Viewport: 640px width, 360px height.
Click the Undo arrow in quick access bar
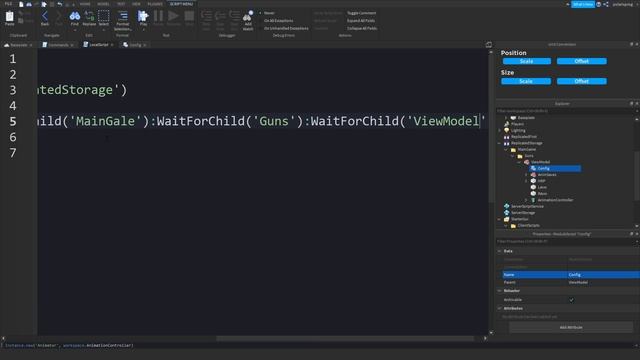[60, 4]
